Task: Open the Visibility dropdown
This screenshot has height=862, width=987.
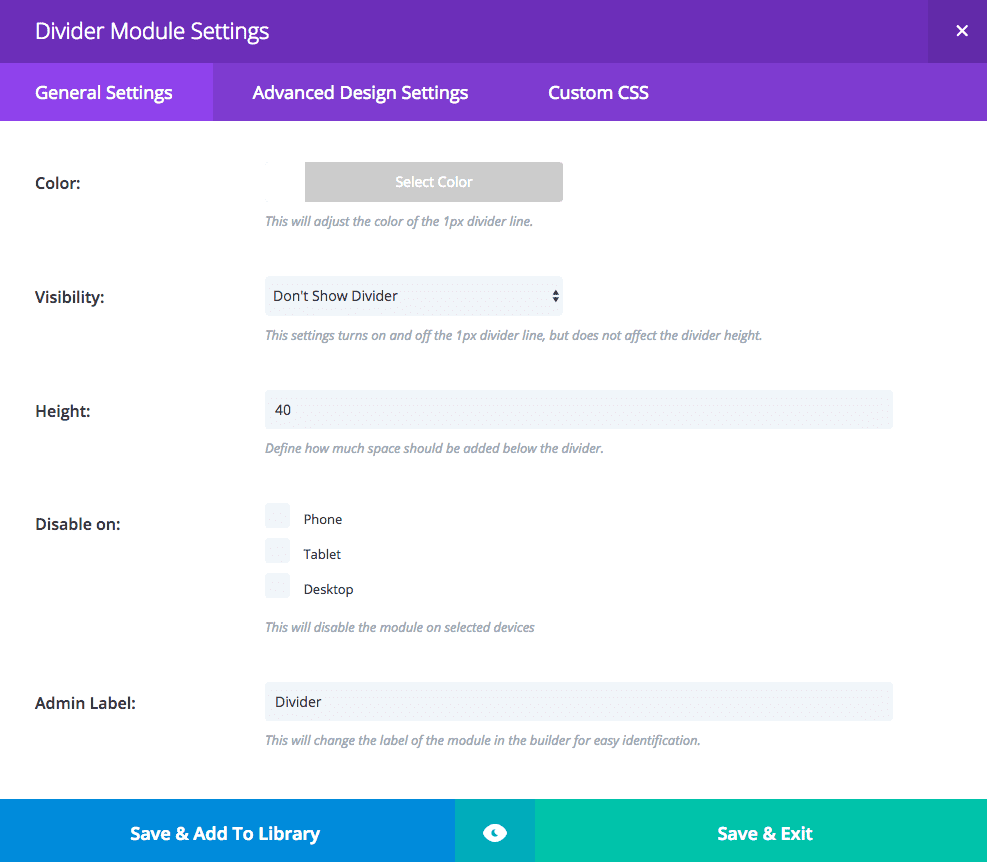Action: pyautogui.click(x=412, y=296)
